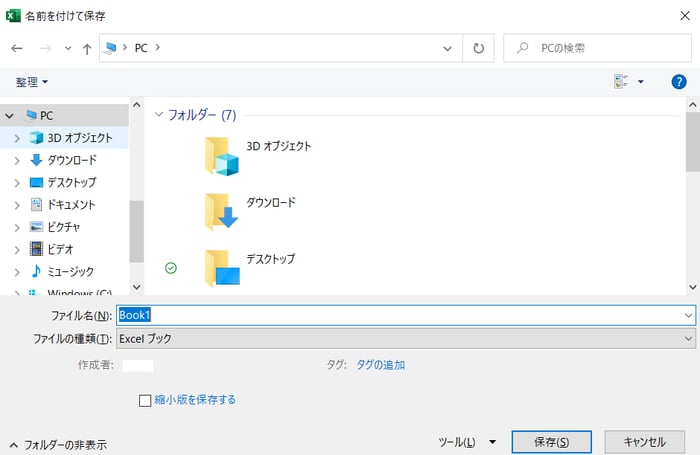Select ミュージック in the navigation tree

coord(70,271)
